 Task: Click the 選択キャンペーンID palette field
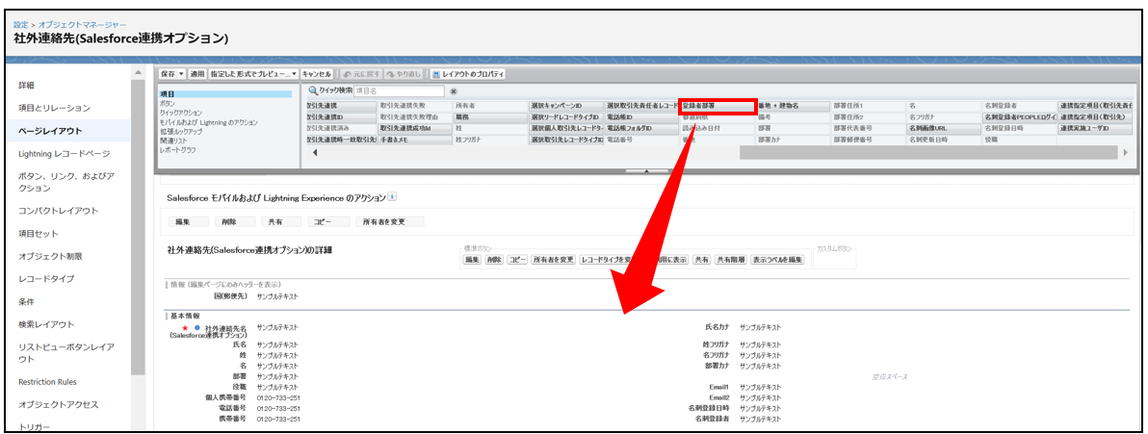566,106
